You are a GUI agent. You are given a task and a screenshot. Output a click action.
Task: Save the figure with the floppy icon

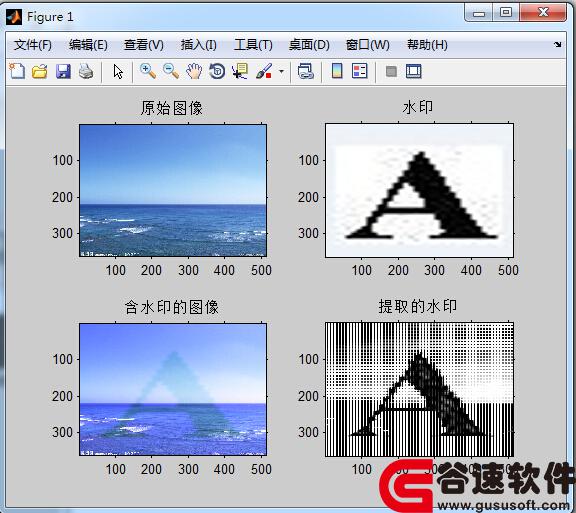tap(63, 71)
